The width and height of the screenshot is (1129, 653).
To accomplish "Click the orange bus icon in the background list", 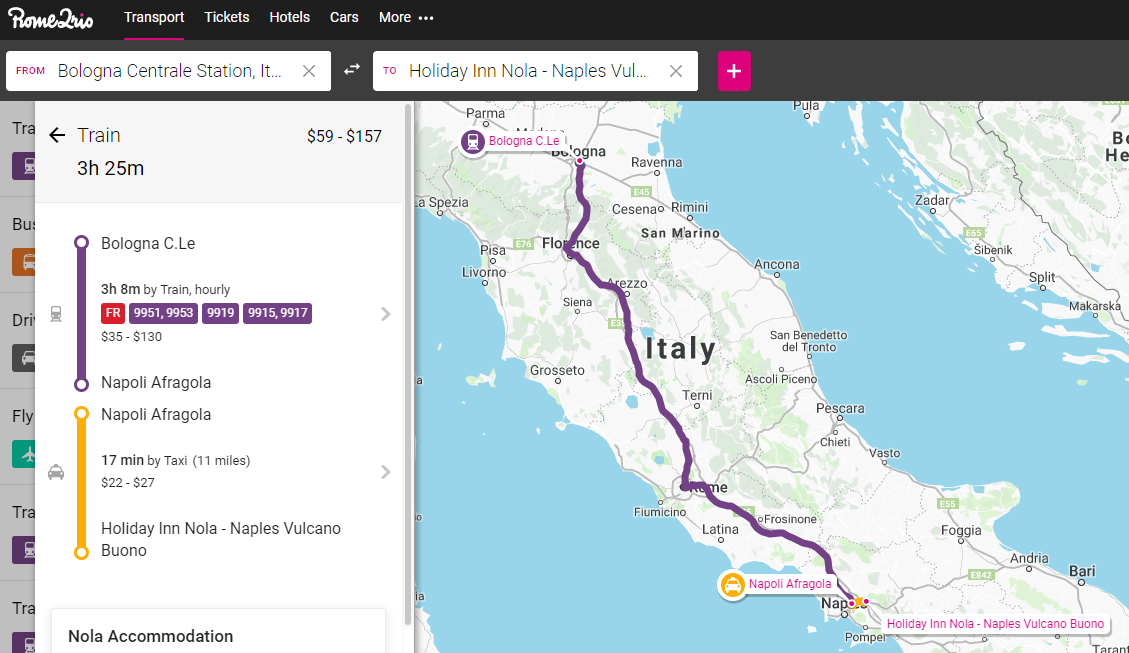I will coord(24,262).
